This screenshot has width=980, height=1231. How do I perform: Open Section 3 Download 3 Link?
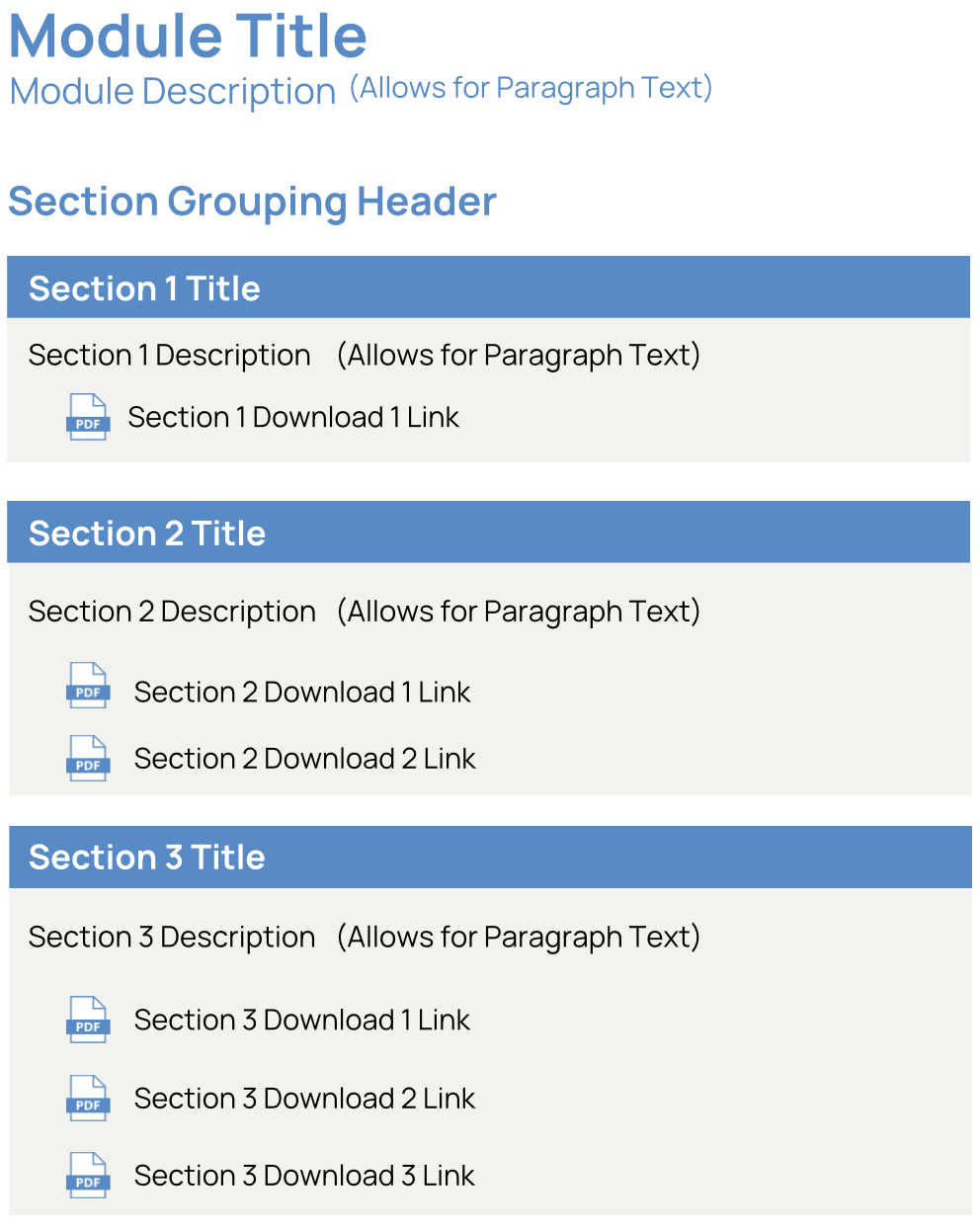click(304, 1176)
